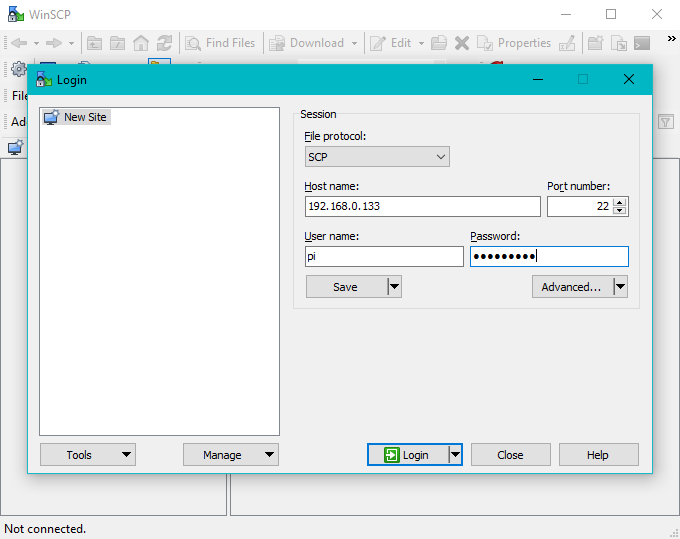Go back using the toolbar back arrow
The width and height of the screenshot is (680, 539).
19,43
